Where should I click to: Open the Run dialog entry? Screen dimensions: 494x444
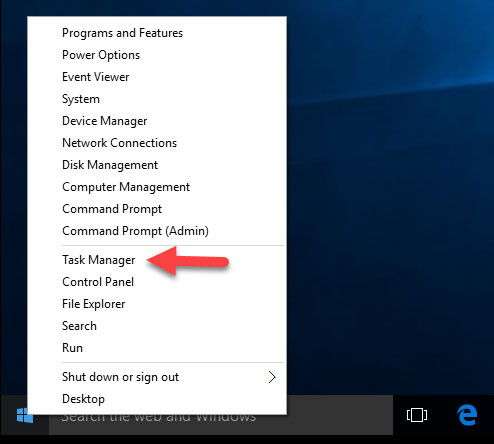72,348
